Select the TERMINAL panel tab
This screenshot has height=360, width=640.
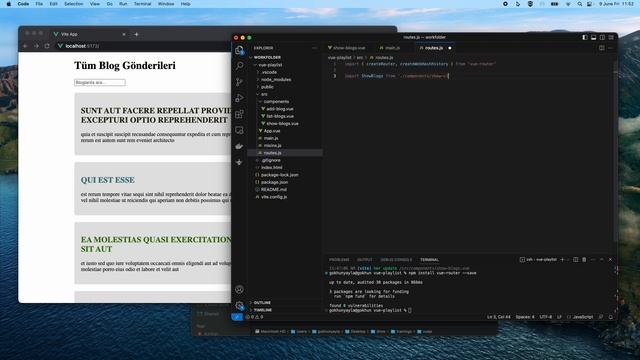(x=429, y=260)
